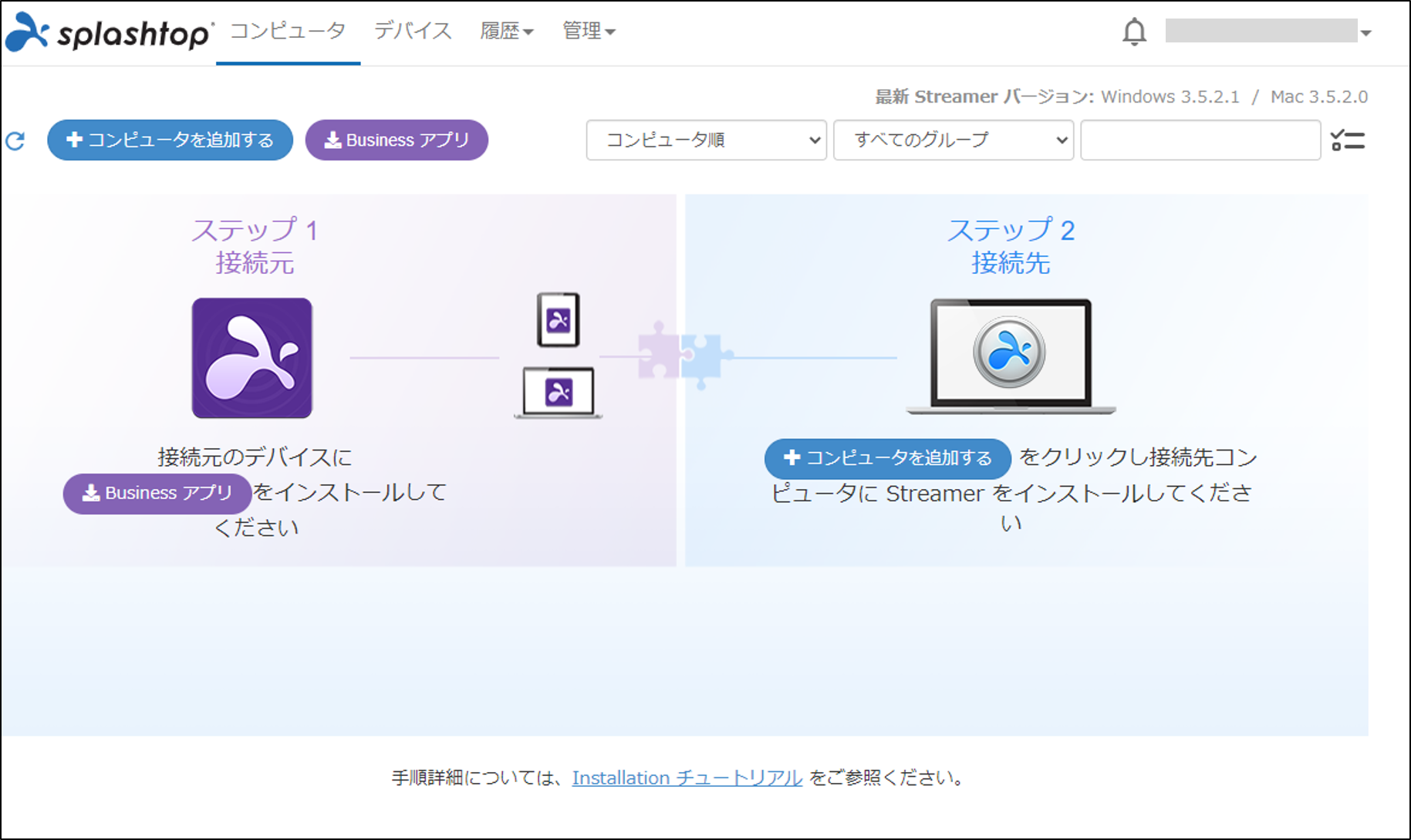Open list display options with the checklist icon

pyautogui.click(x=1349, y=140)
